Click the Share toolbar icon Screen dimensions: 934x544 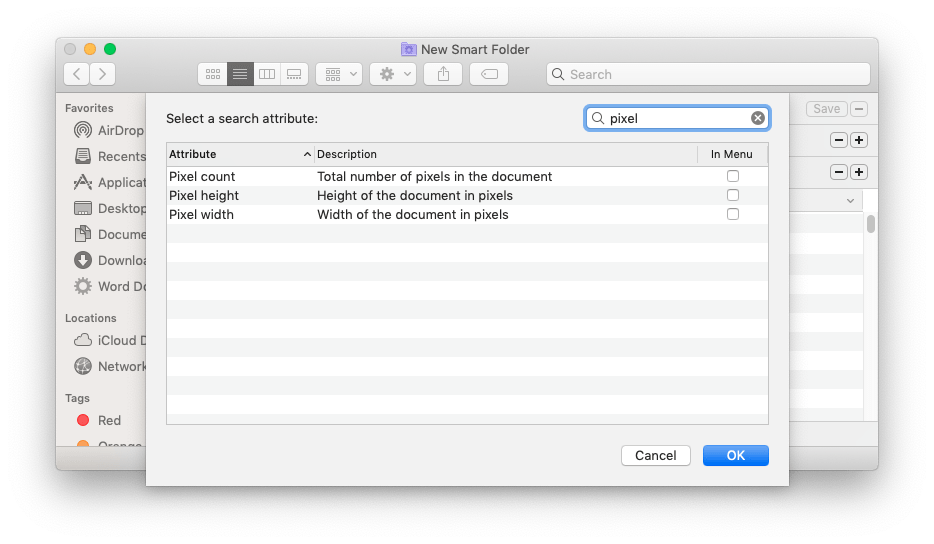(443, 74)
